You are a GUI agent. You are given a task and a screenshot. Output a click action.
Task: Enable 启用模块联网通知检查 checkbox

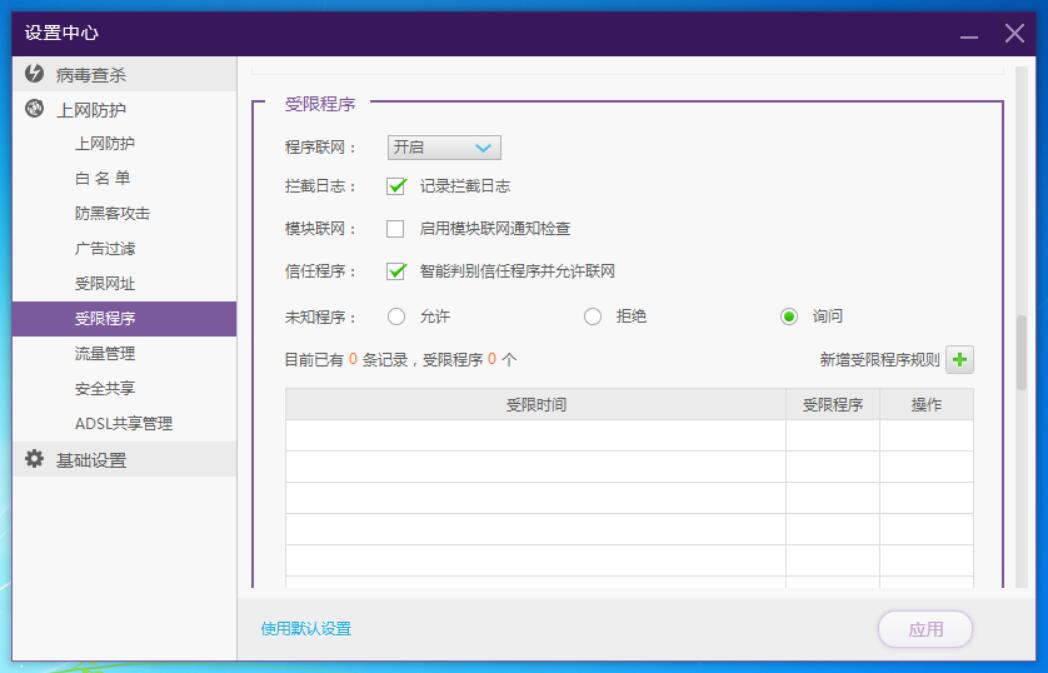(x=395, y=229)
